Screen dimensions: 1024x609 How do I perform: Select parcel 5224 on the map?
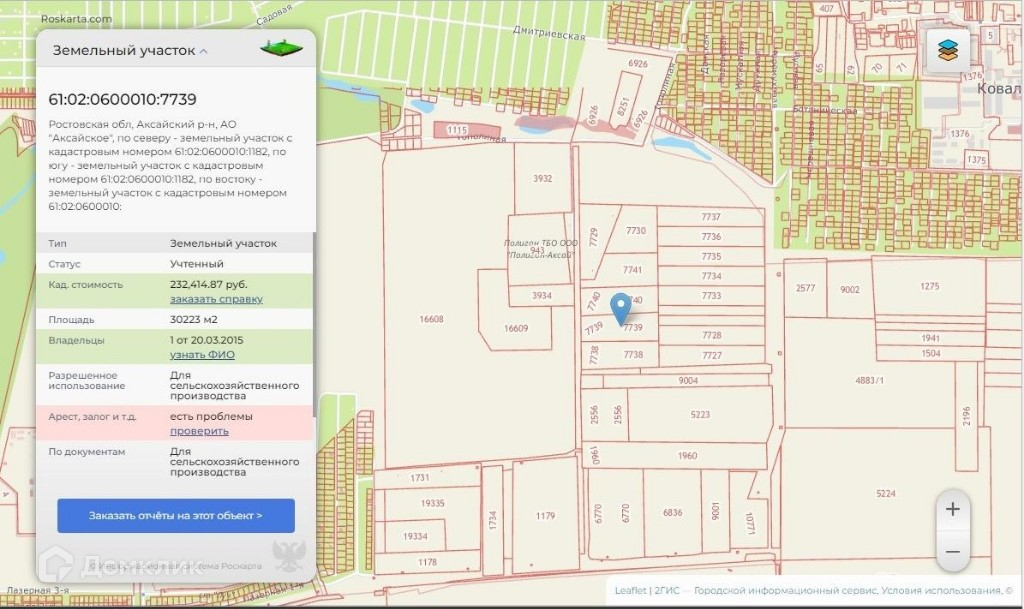pyautogui.click(x=886, y=494)
